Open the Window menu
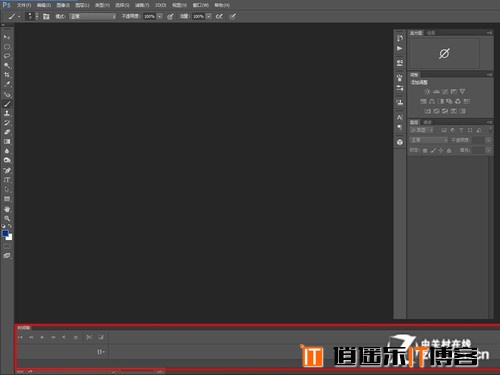The width and height of the screenshot is (500, 375). [201, 5]
